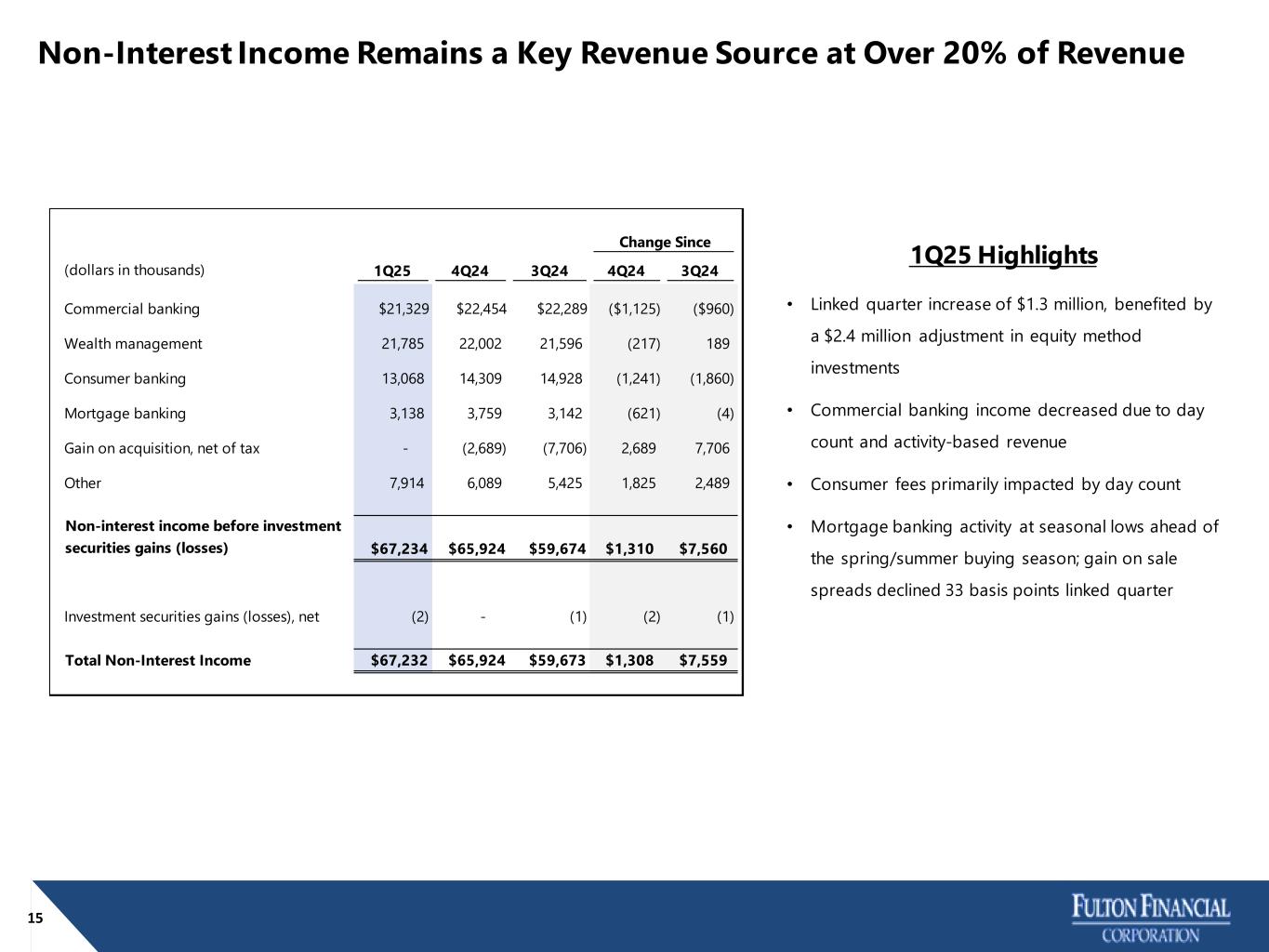1269x952 pixels.
Task: Click the 1Q25 column header
Action: coord(391,271)
